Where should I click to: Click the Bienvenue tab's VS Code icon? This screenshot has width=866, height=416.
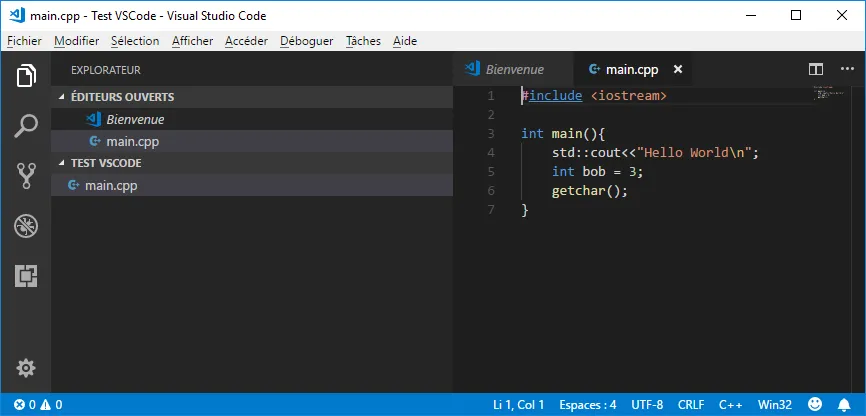(472, 69)
